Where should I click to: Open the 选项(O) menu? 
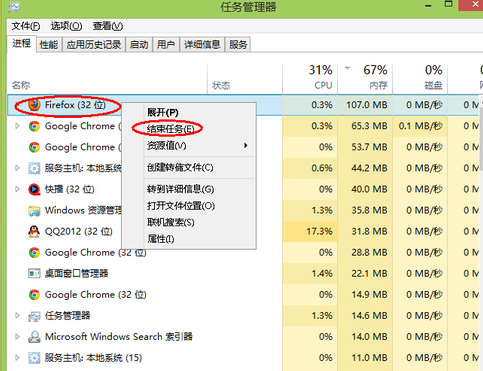[x=66, y=26]
